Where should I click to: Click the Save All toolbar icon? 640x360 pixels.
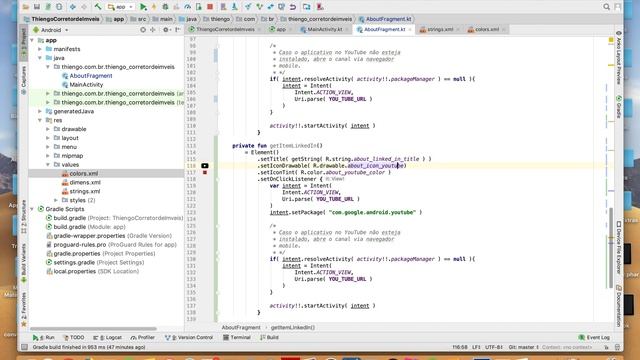point(37,7)
